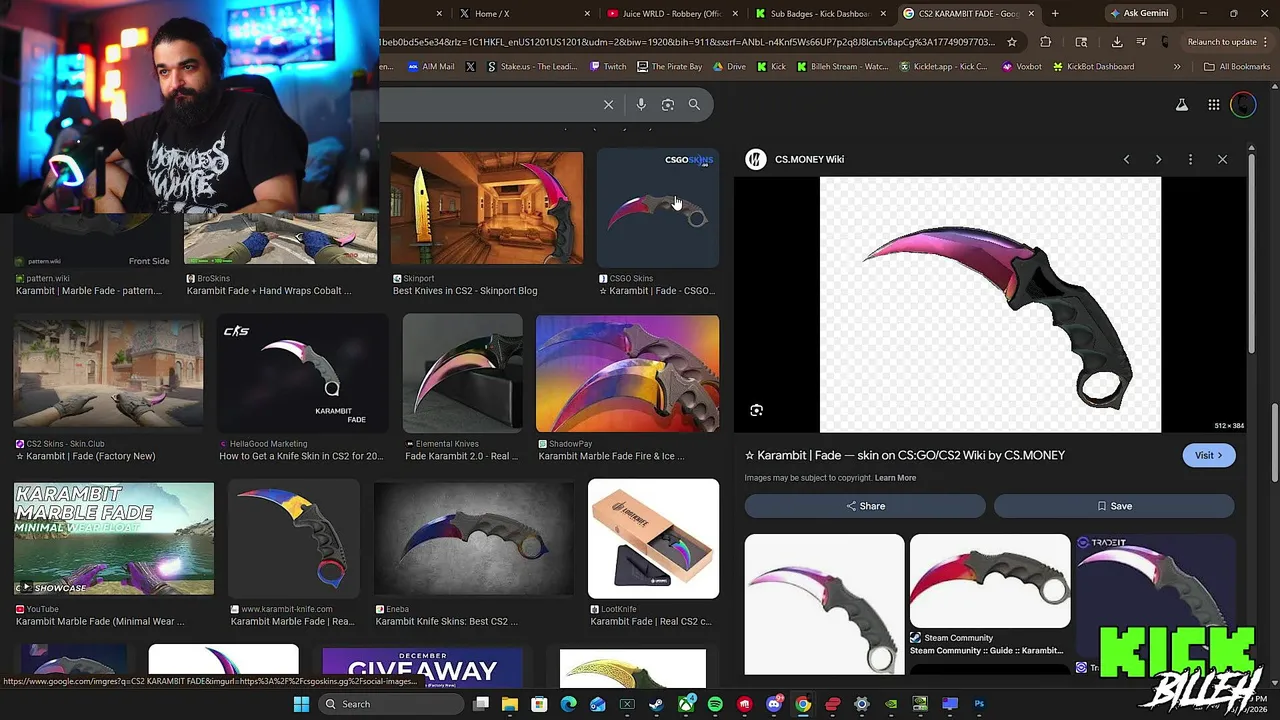Search inside image with Lens icon
Screen dimensions: 1280x720
757,410
